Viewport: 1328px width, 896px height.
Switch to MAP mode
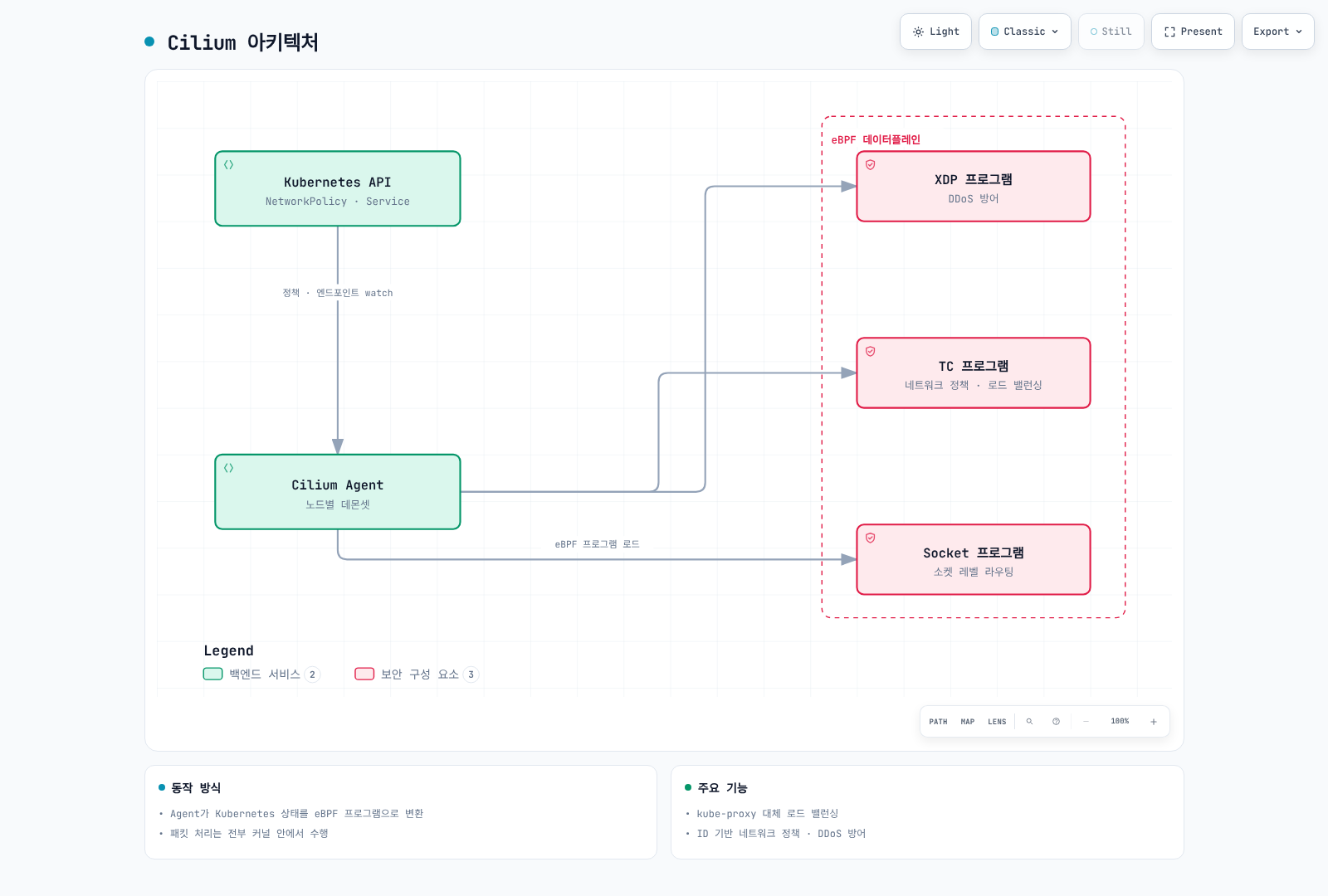pyautogui.click(x=968, y=722)
